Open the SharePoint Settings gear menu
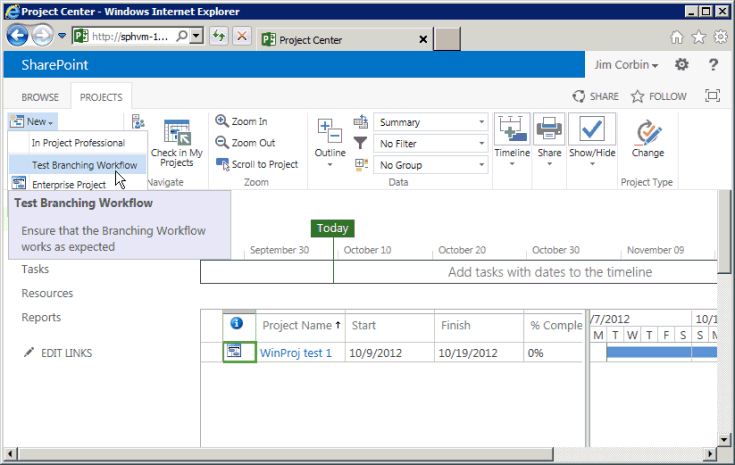This screenshot has height=465, width=735. (682, 65)
